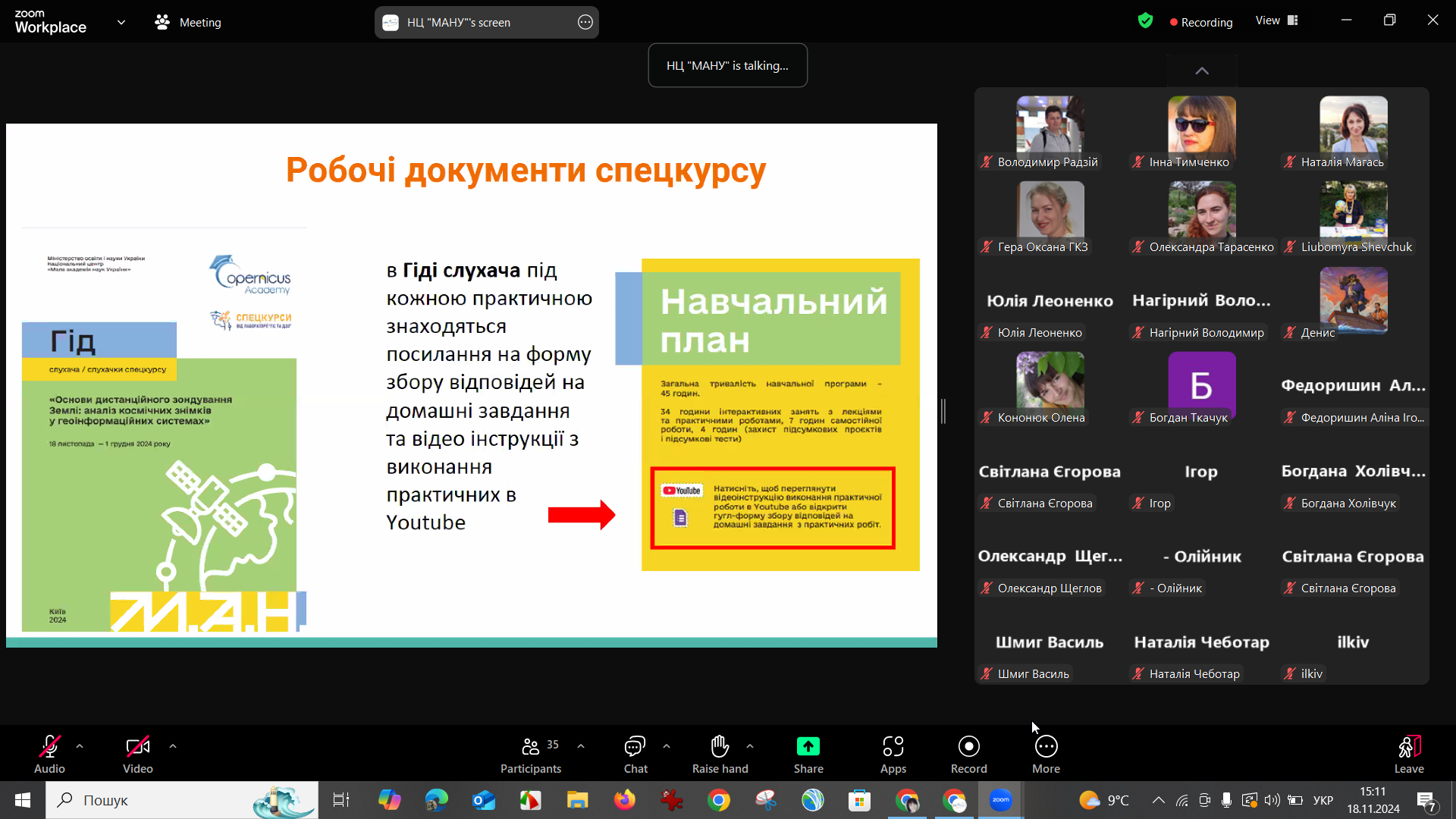Switch УКР keyboard language
Image resolution: width=1456 pixels, height=819 pixels.
[x=1323, y=800]
